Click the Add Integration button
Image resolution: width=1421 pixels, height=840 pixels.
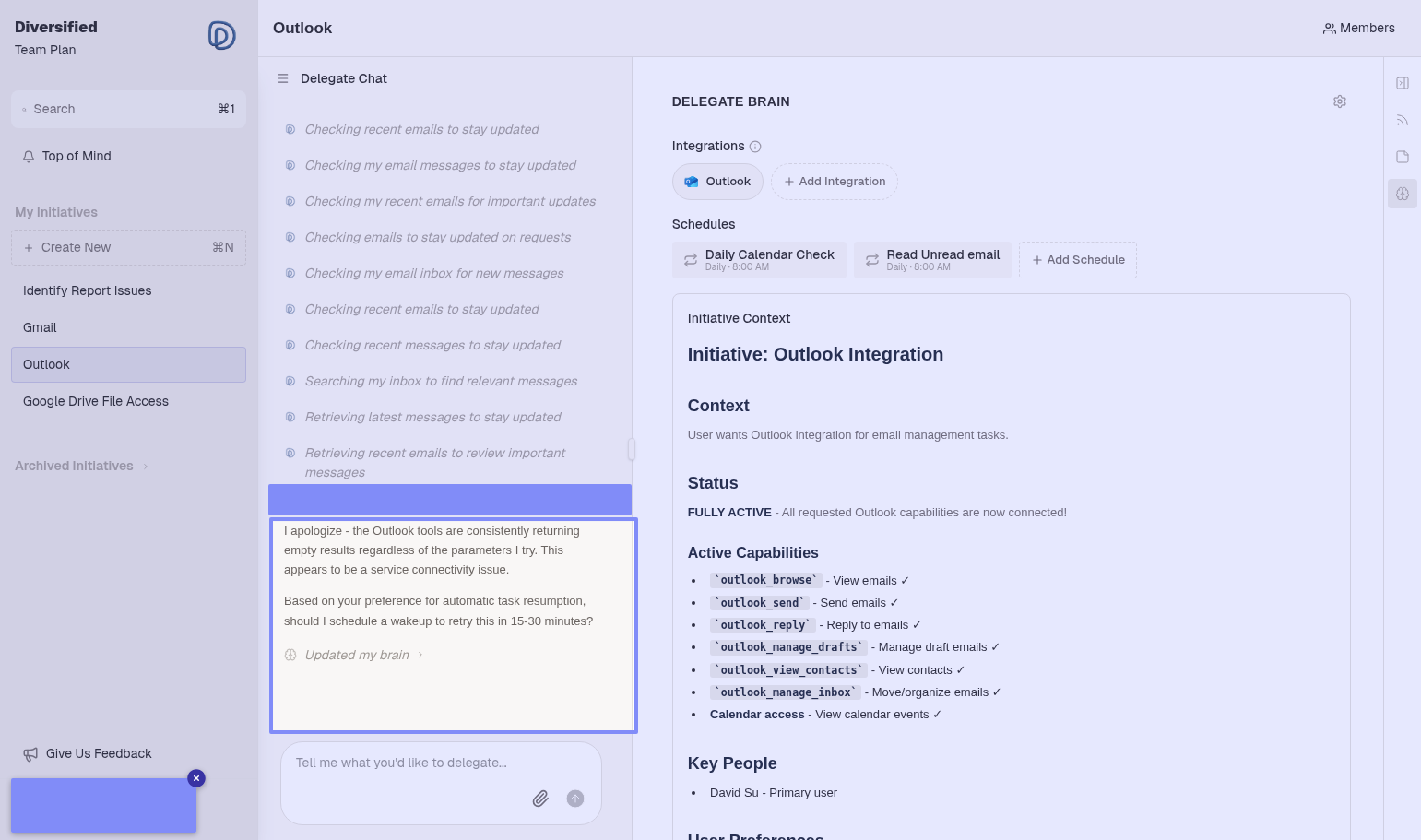(834, 182)
